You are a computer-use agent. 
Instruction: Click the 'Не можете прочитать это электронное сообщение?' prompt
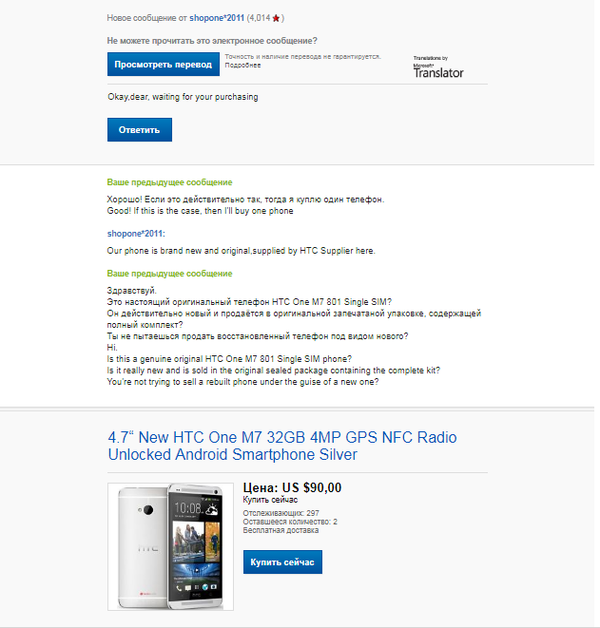coord(212,41)
